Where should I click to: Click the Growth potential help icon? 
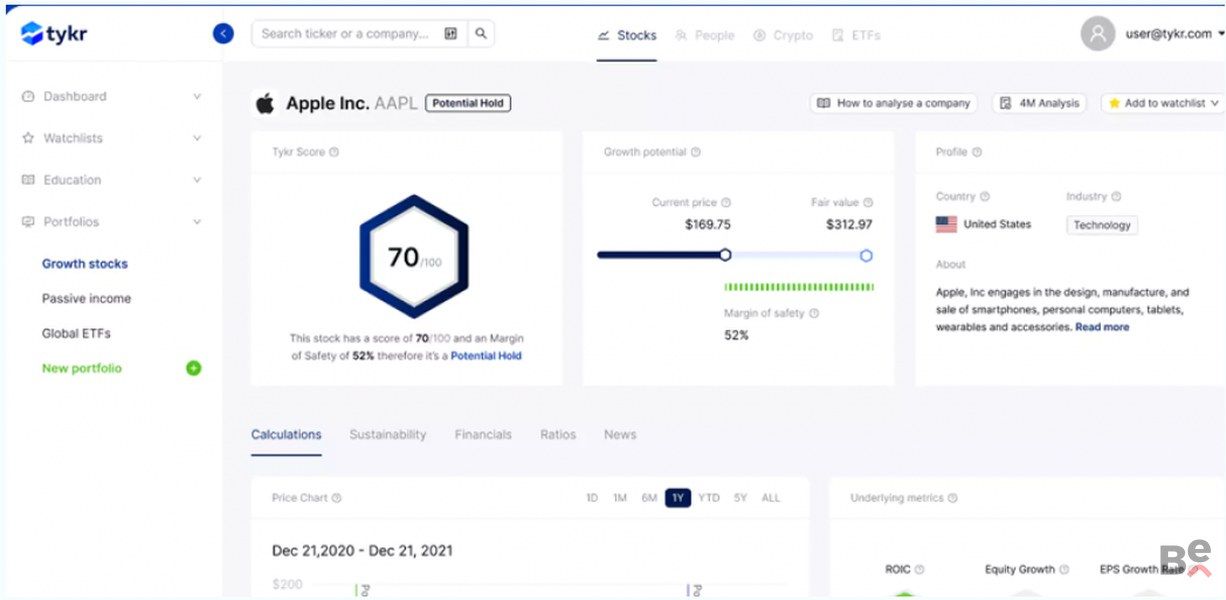696,152
